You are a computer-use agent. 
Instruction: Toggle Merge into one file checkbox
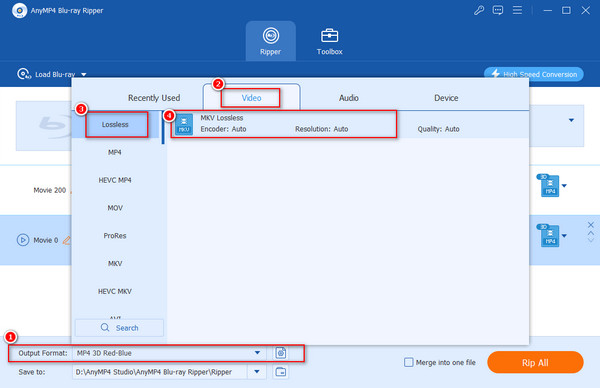point(409,362)
